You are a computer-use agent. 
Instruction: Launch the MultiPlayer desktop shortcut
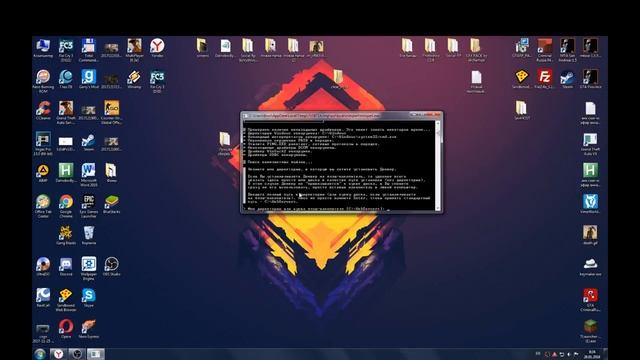[134, 50]
